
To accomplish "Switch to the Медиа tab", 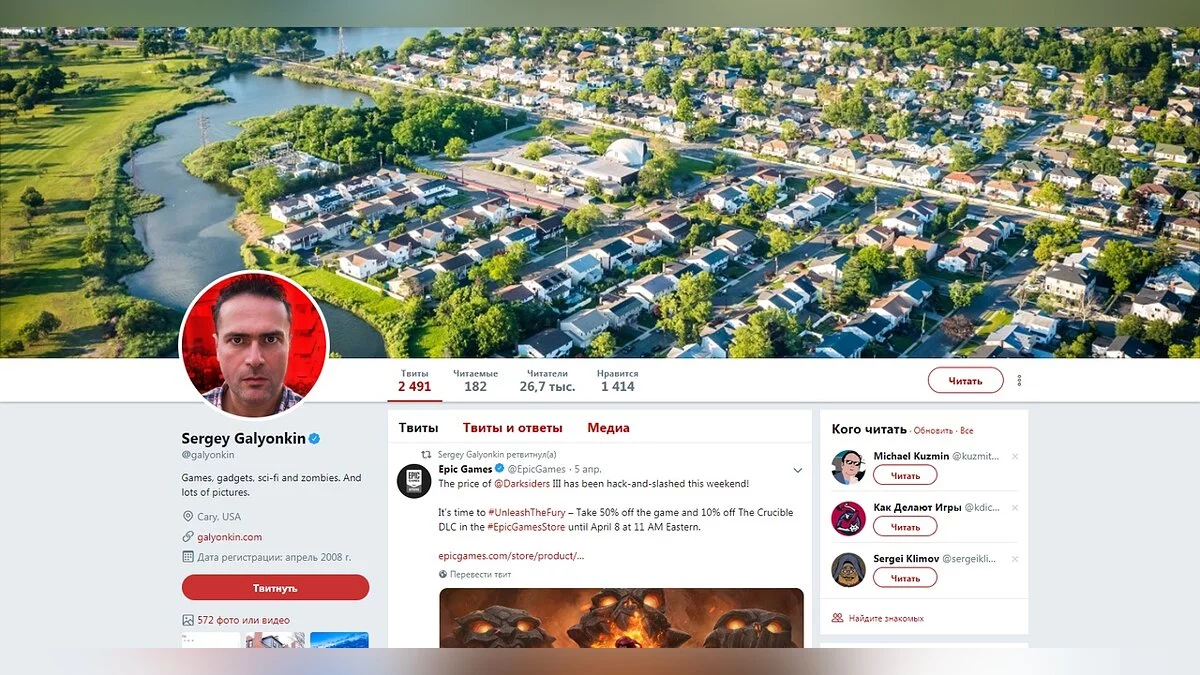I will [x=608, y=428].
